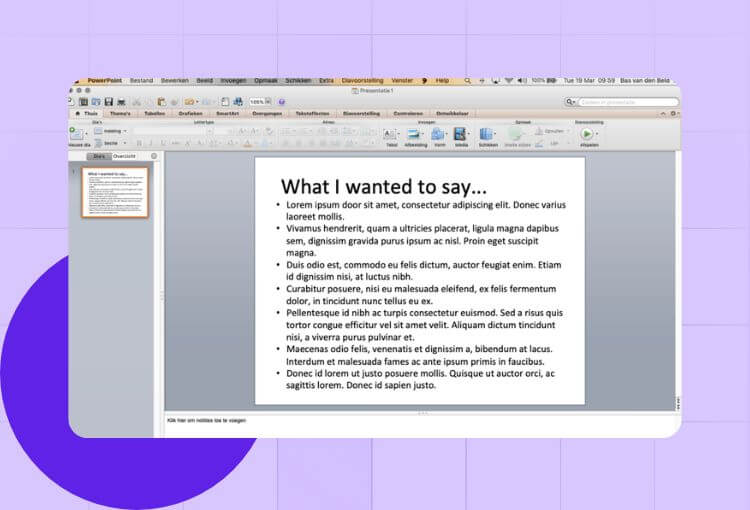Click the Tekst insert icon
Image resolution: width=750 pixels, height=510 pixels.
pyautogui.click(x=391, y=136)
